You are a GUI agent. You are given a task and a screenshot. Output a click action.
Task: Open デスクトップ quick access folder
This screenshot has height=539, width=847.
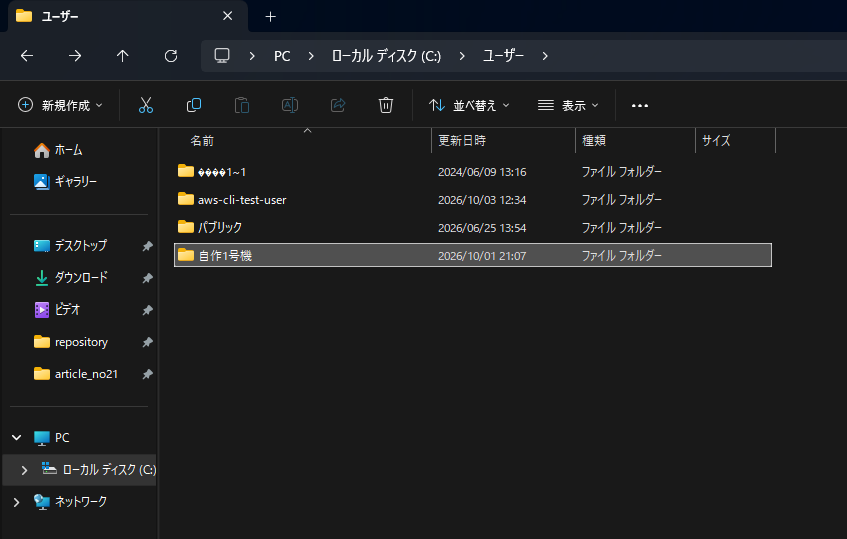click(x=80, y=245)
